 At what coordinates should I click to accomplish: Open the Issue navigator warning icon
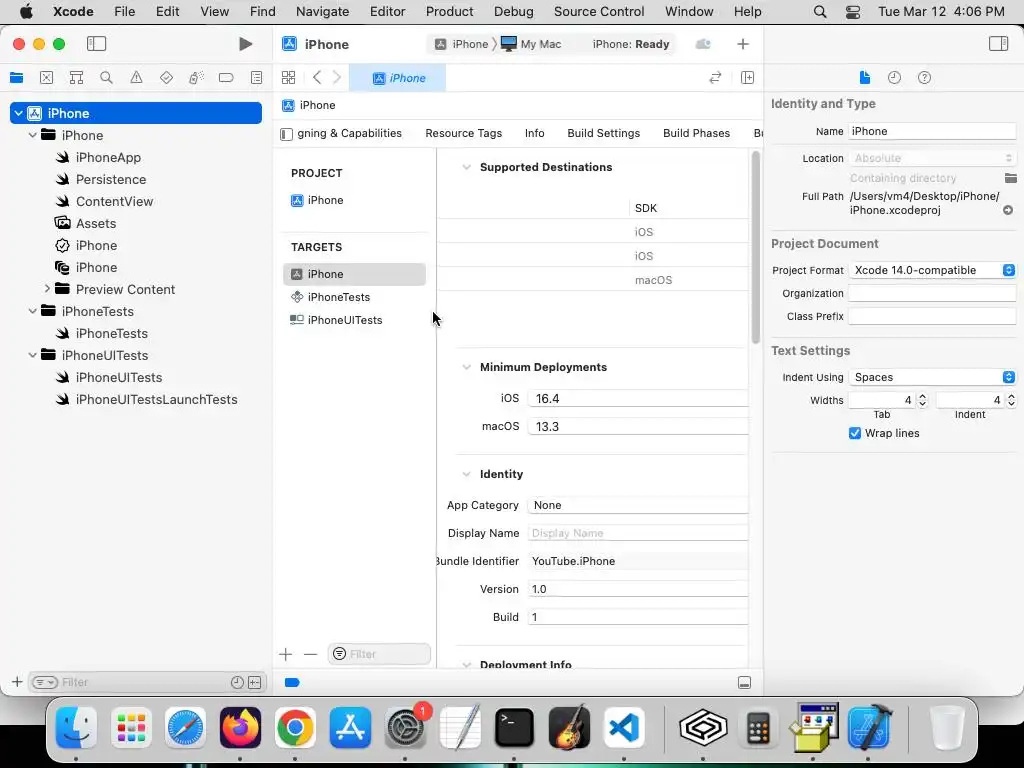click(x=136, y=78)
